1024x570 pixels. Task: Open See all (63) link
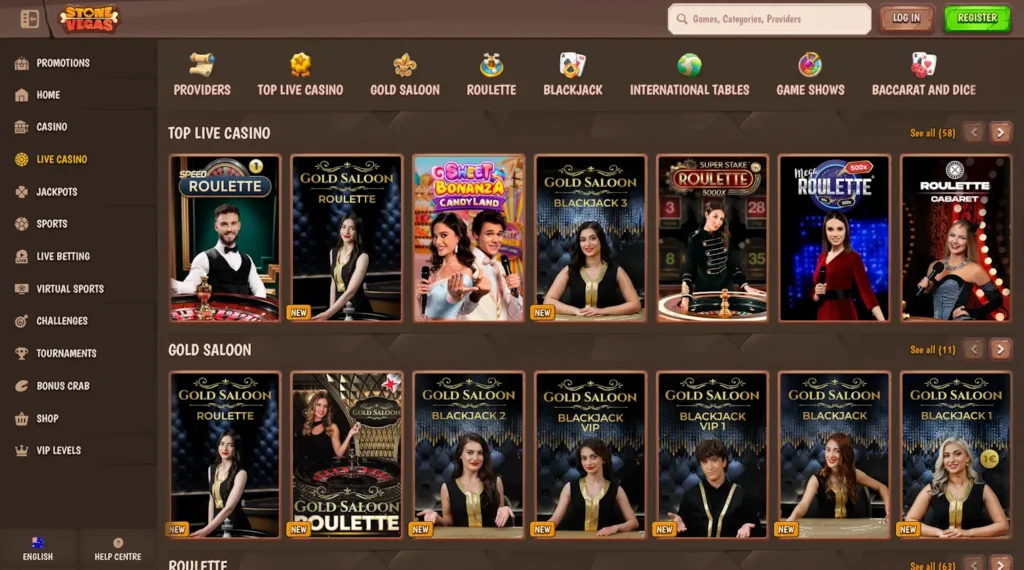(x=932, y=565)
